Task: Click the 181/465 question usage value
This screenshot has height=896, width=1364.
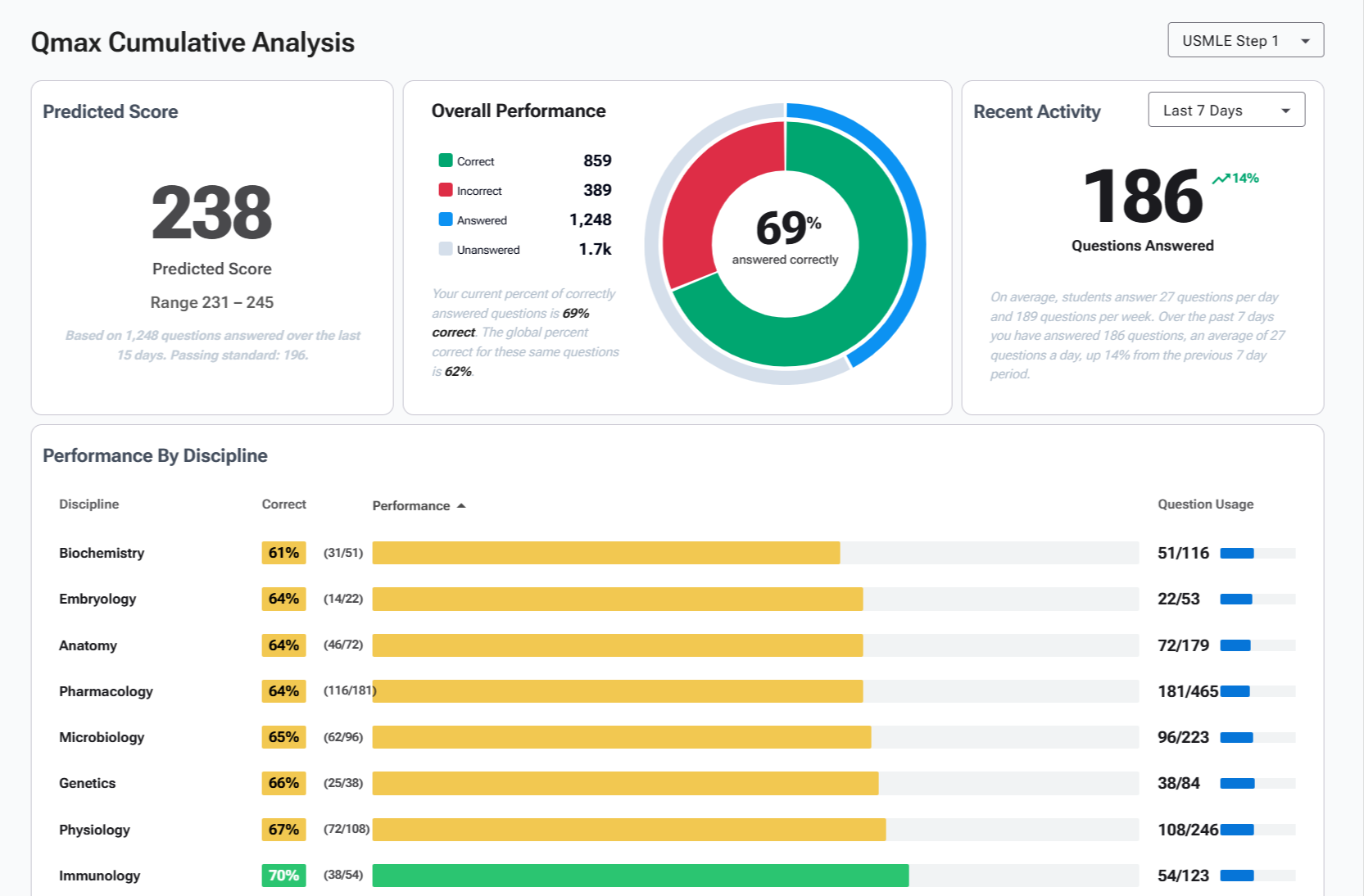Action: click(x=1188, y=691)
